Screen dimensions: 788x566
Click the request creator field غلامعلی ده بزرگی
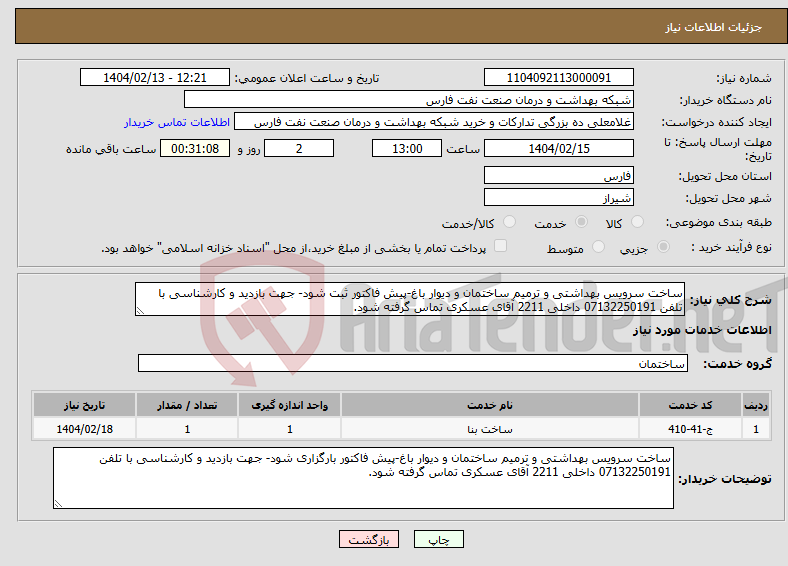[434, 122]
